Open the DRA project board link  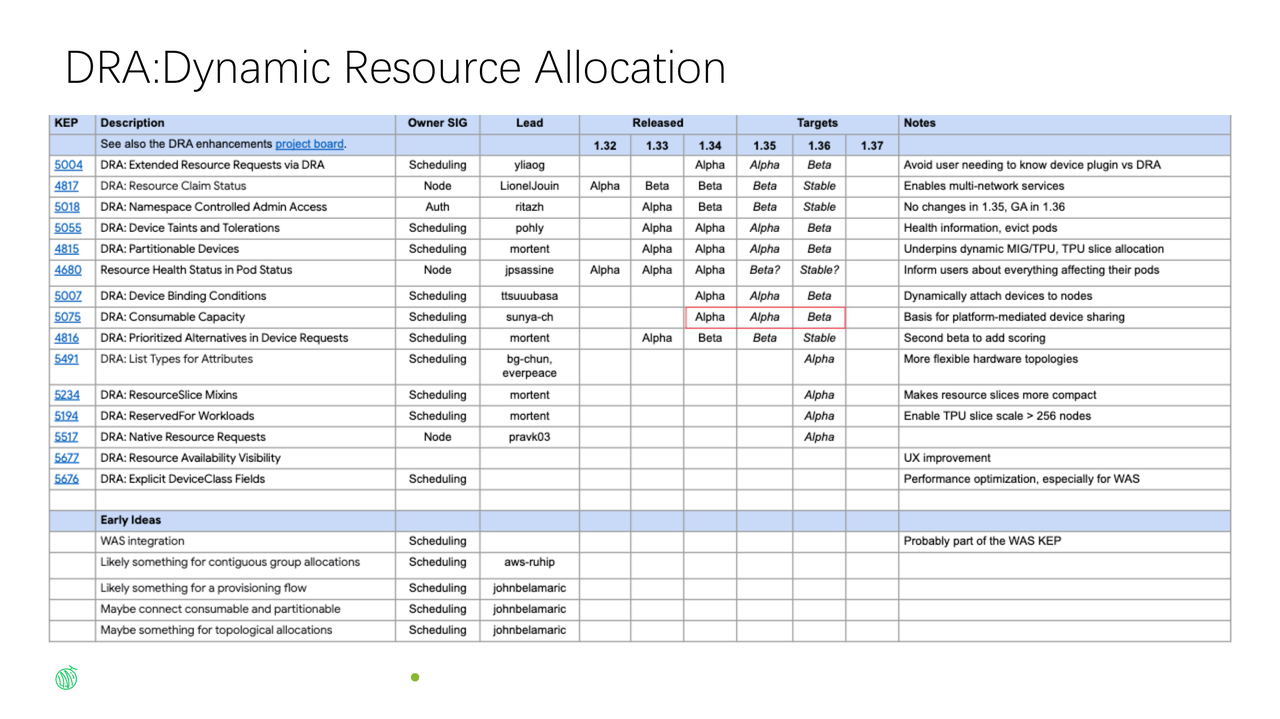(x=309, y=144)
